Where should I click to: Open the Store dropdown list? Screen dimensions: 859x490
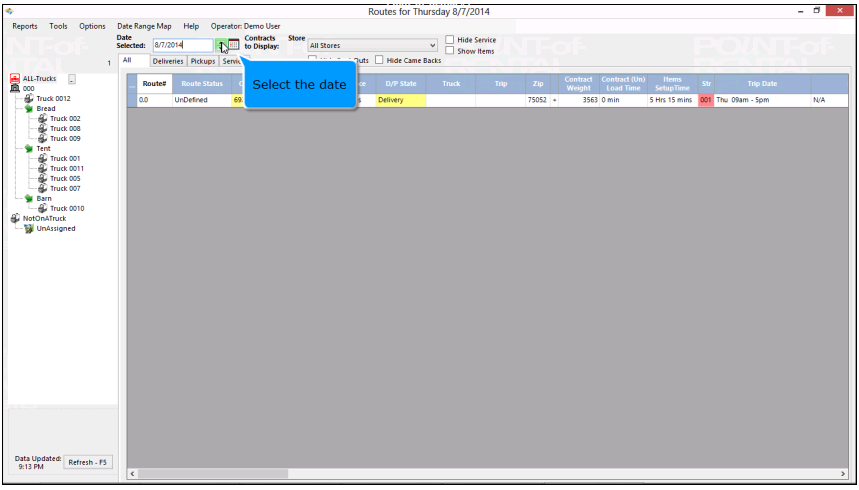pyautogui.click(x=432, y=45)
